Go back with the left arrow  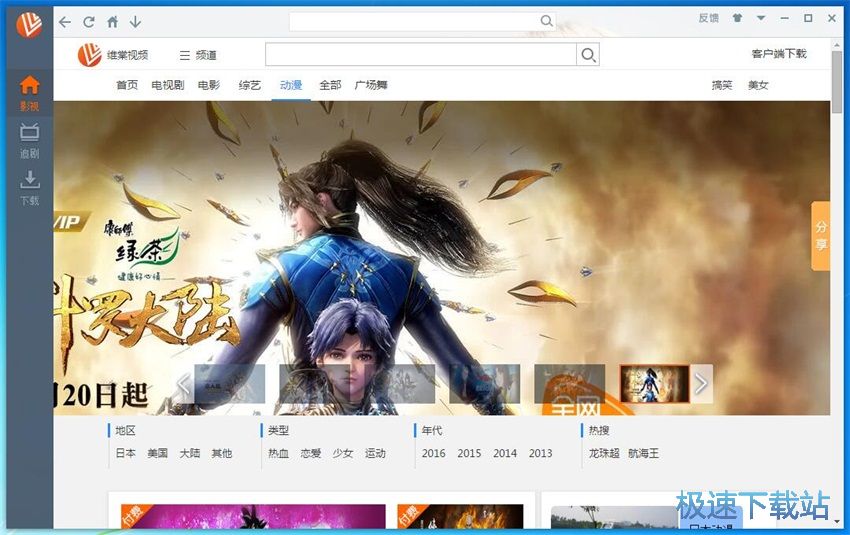pos(65,22)
